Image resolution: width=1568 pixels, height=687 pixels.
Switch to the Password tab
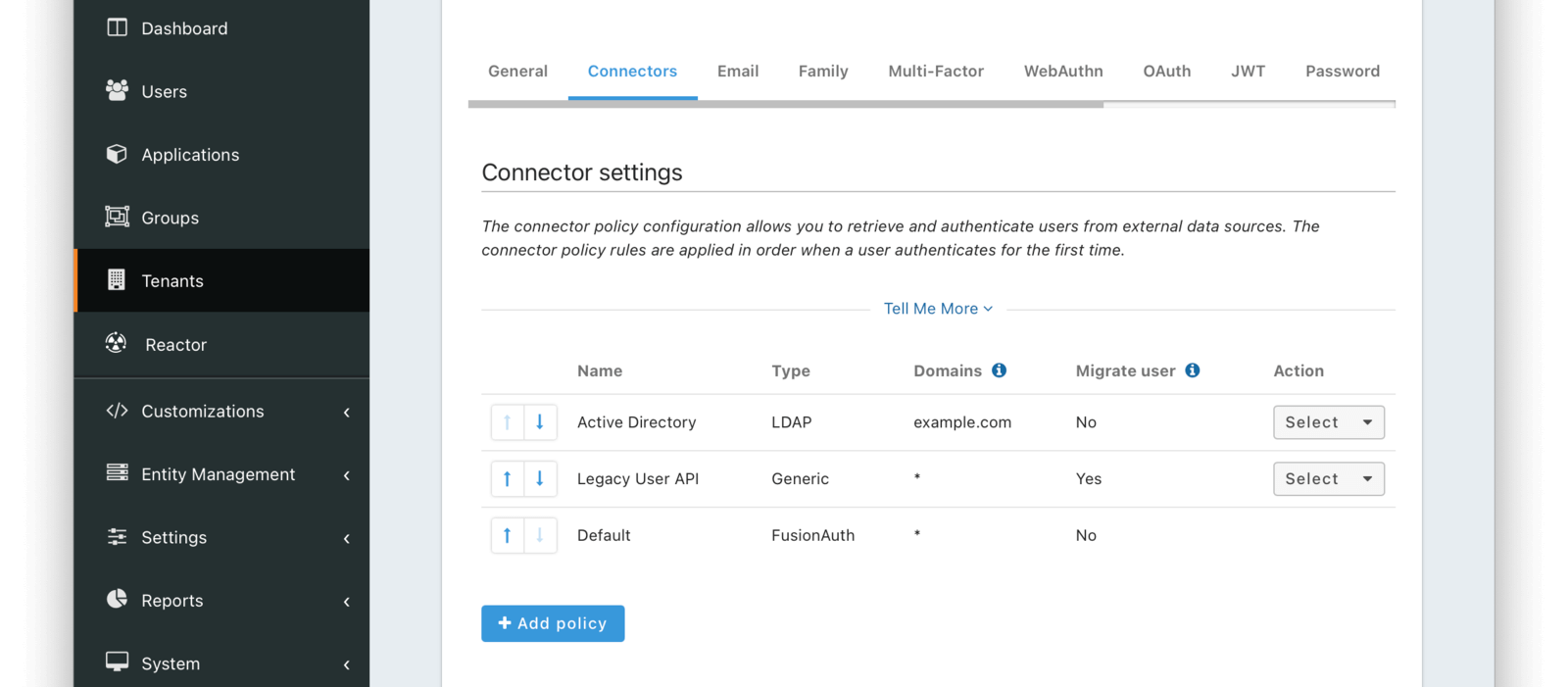coord(1343,71)
